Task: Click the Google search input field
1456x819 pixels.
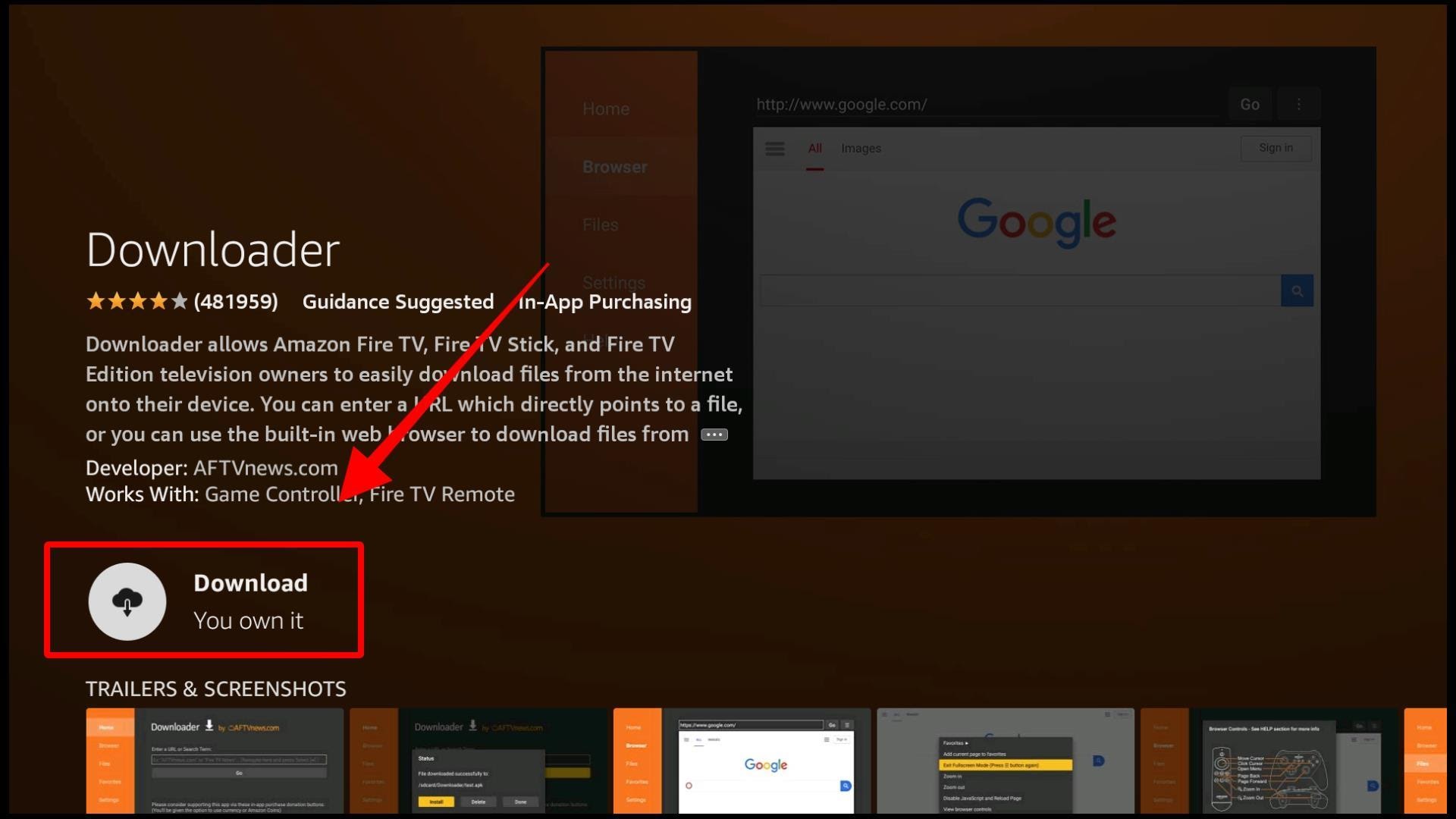Action: 1020,291
